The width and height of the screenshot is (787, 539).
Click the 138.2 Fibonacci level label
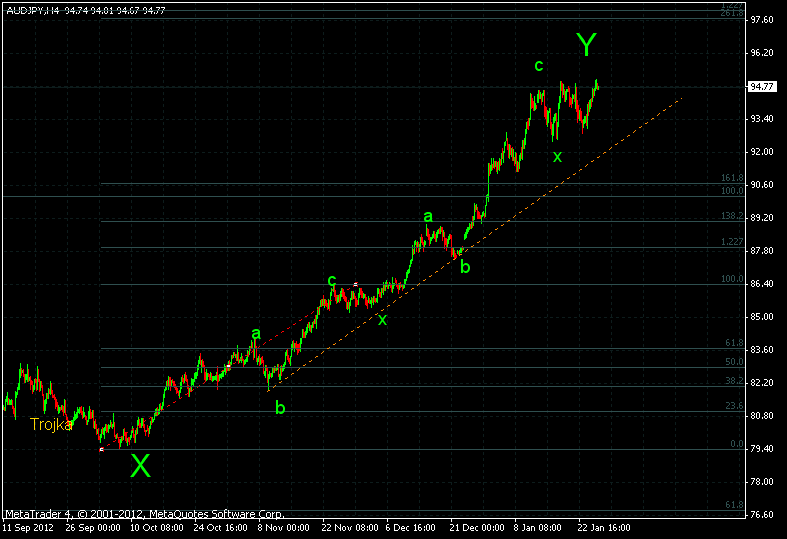732,216
